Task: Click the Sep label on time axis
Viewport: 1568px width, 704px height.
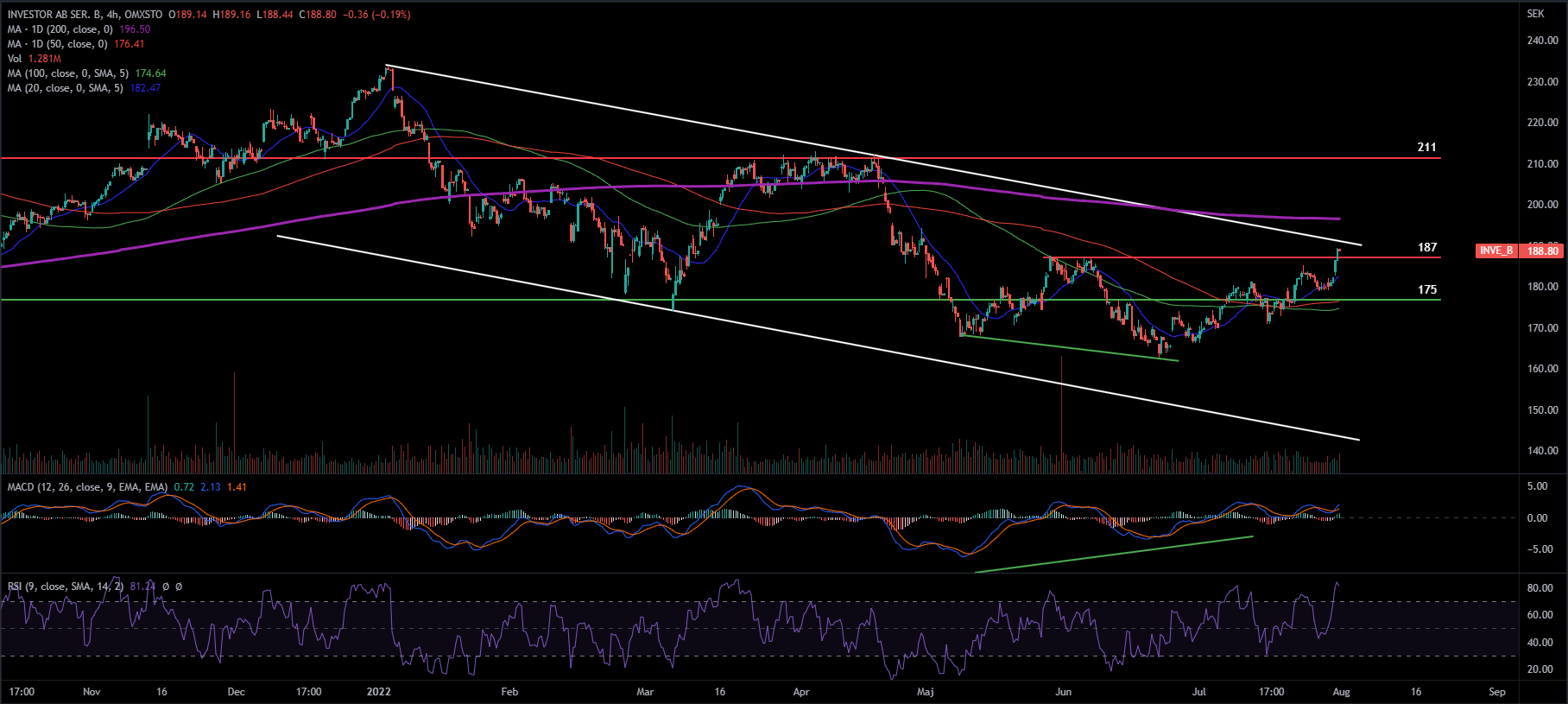Action: [x=1497, y=692]
